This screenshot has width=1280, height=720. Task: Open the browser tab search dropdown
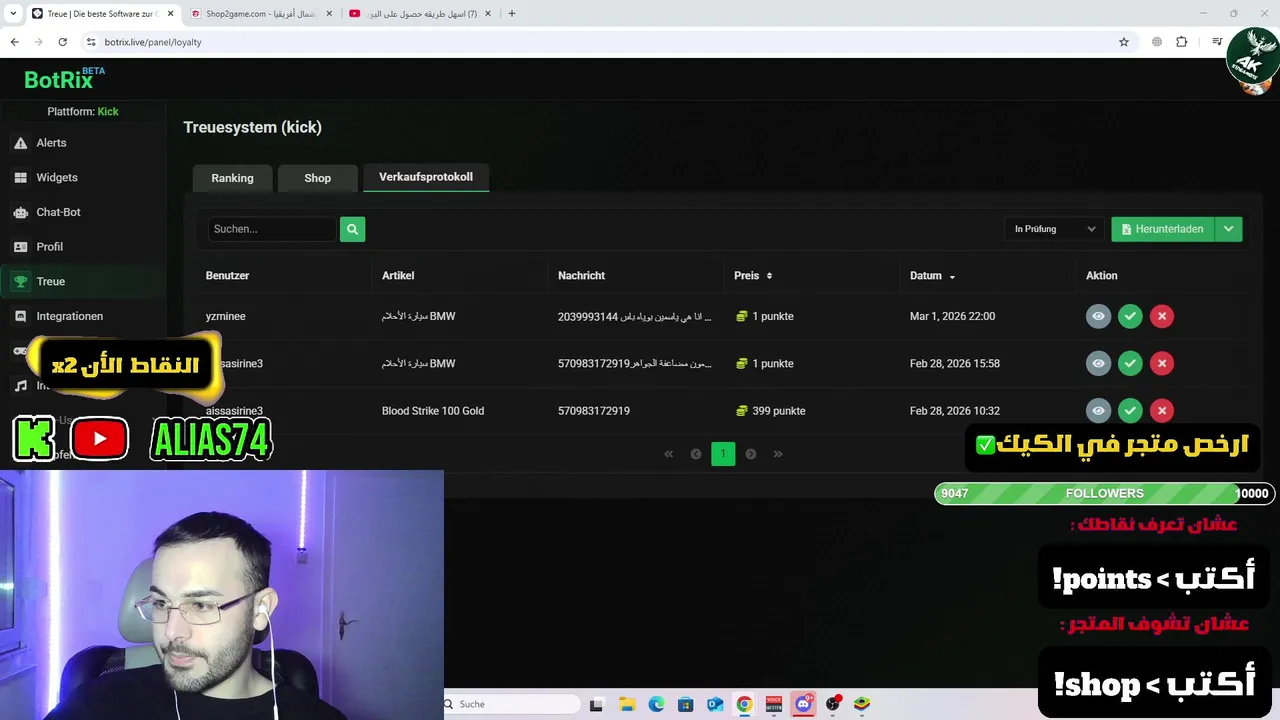point(13,14)
